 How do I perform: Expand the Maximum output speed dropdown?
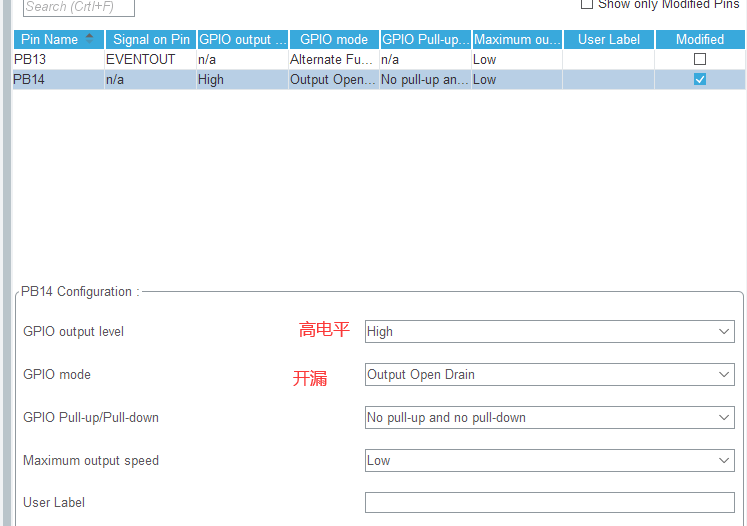550,460
